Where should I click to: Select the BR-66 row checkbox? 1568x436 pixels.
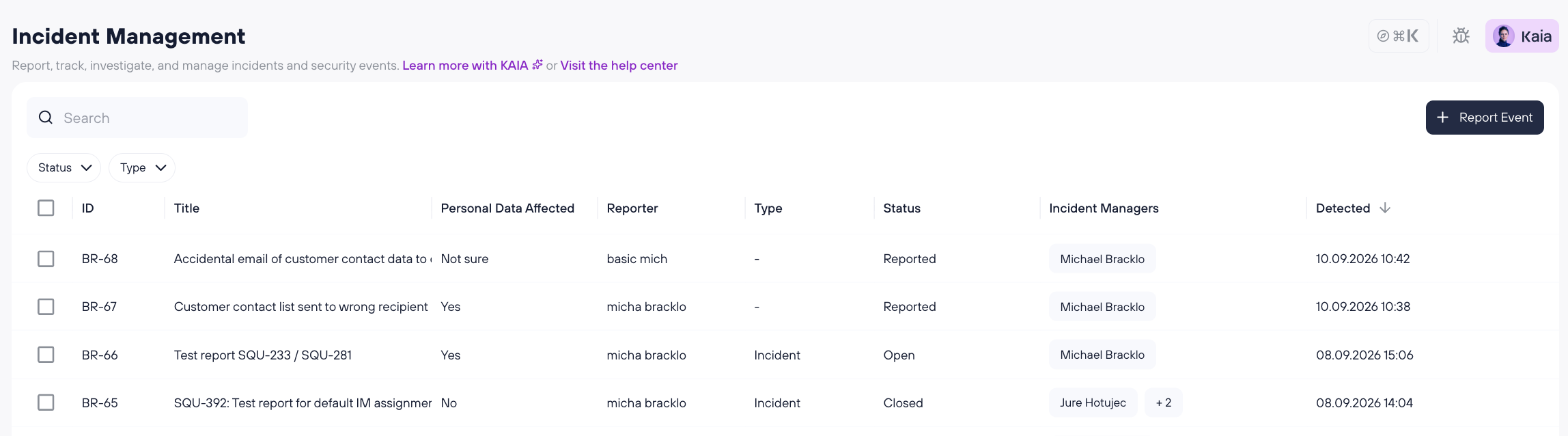(x=46, y=355)
